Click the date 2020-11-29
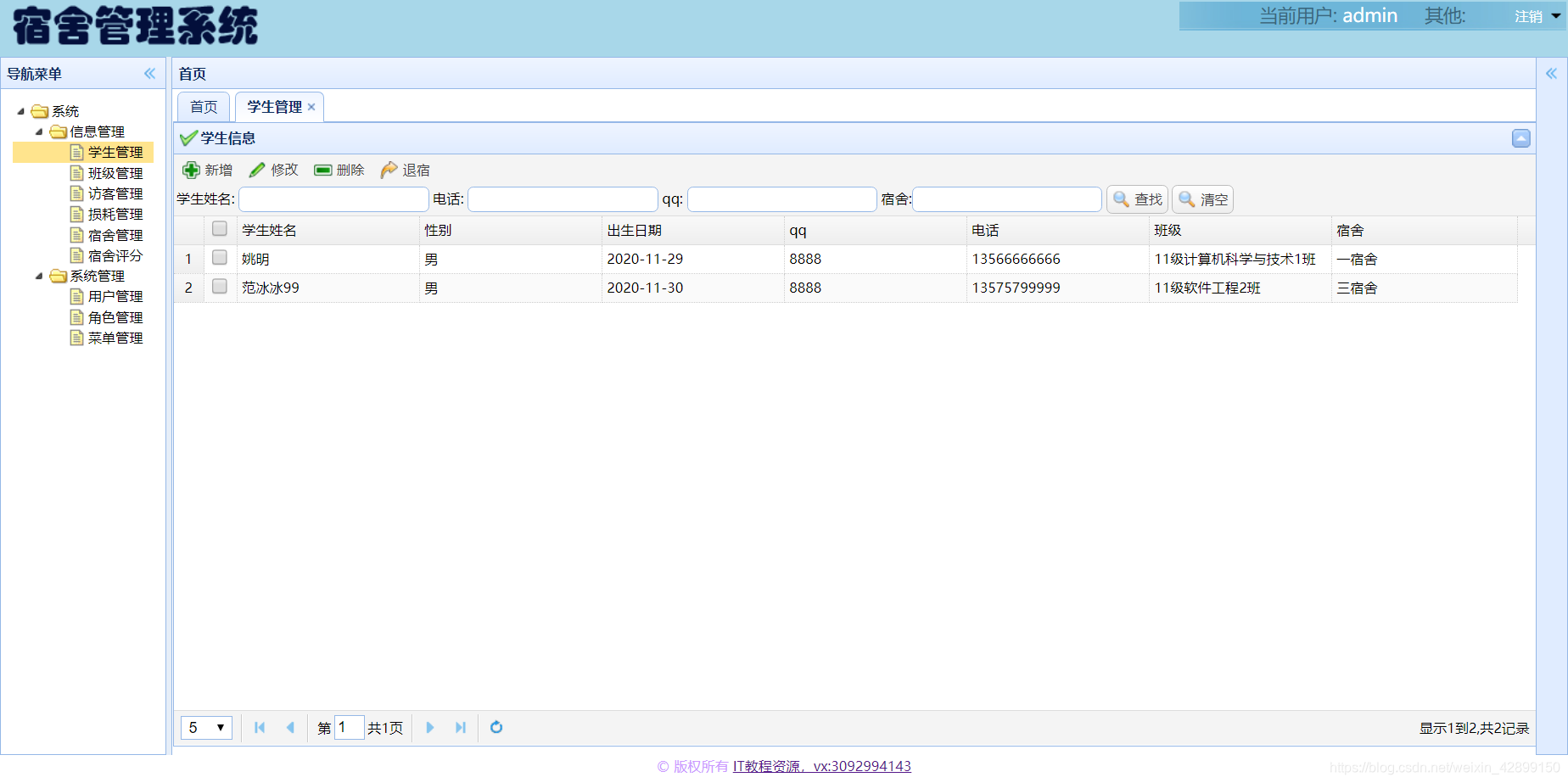This screenshot has width=1568, height=783. coord(645,259)
